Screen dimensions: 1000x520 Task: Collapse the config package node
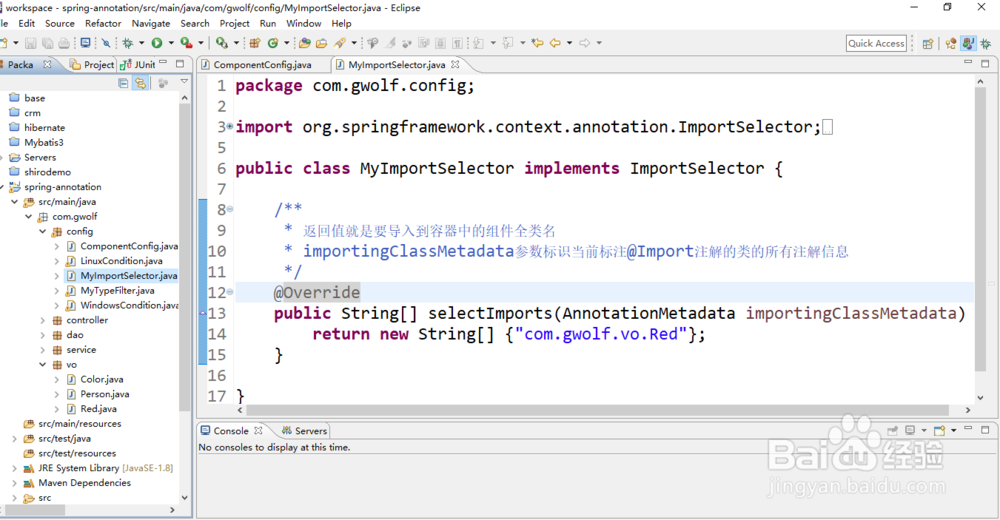(x=43, y=232)
